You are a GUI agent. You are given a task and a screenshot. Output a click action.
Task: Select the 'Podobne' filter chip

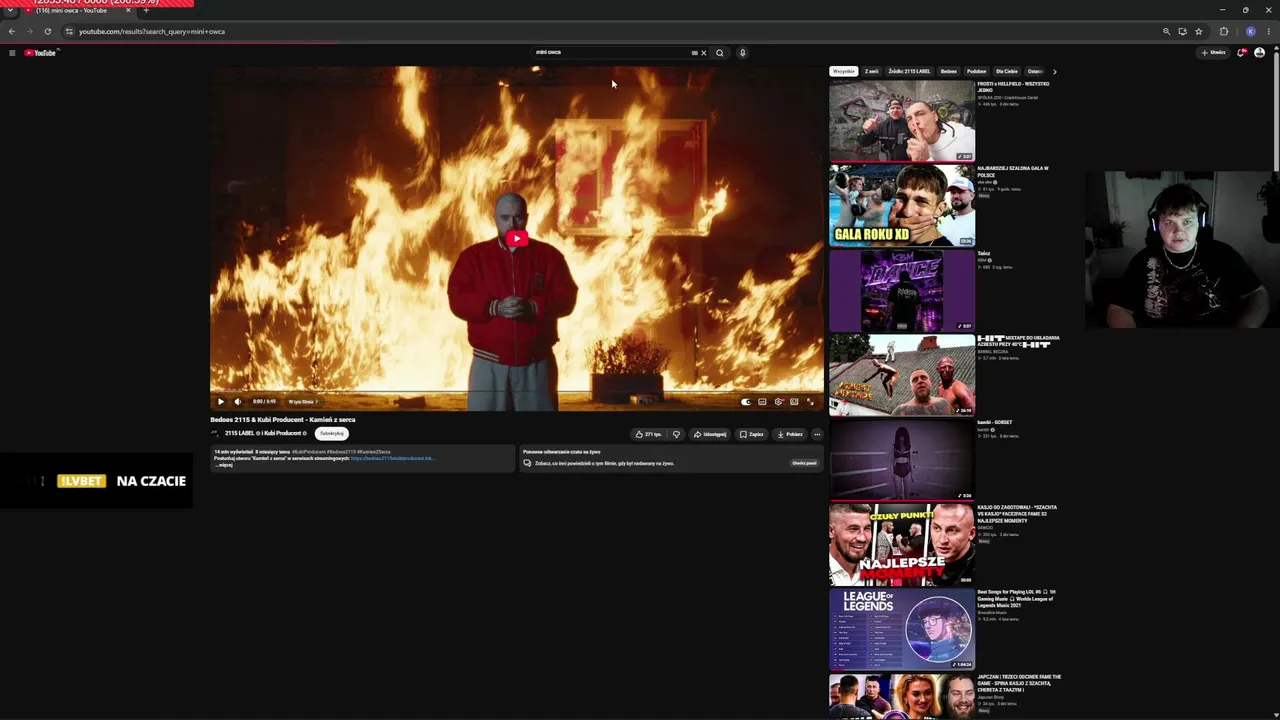(x=977, y=72)
